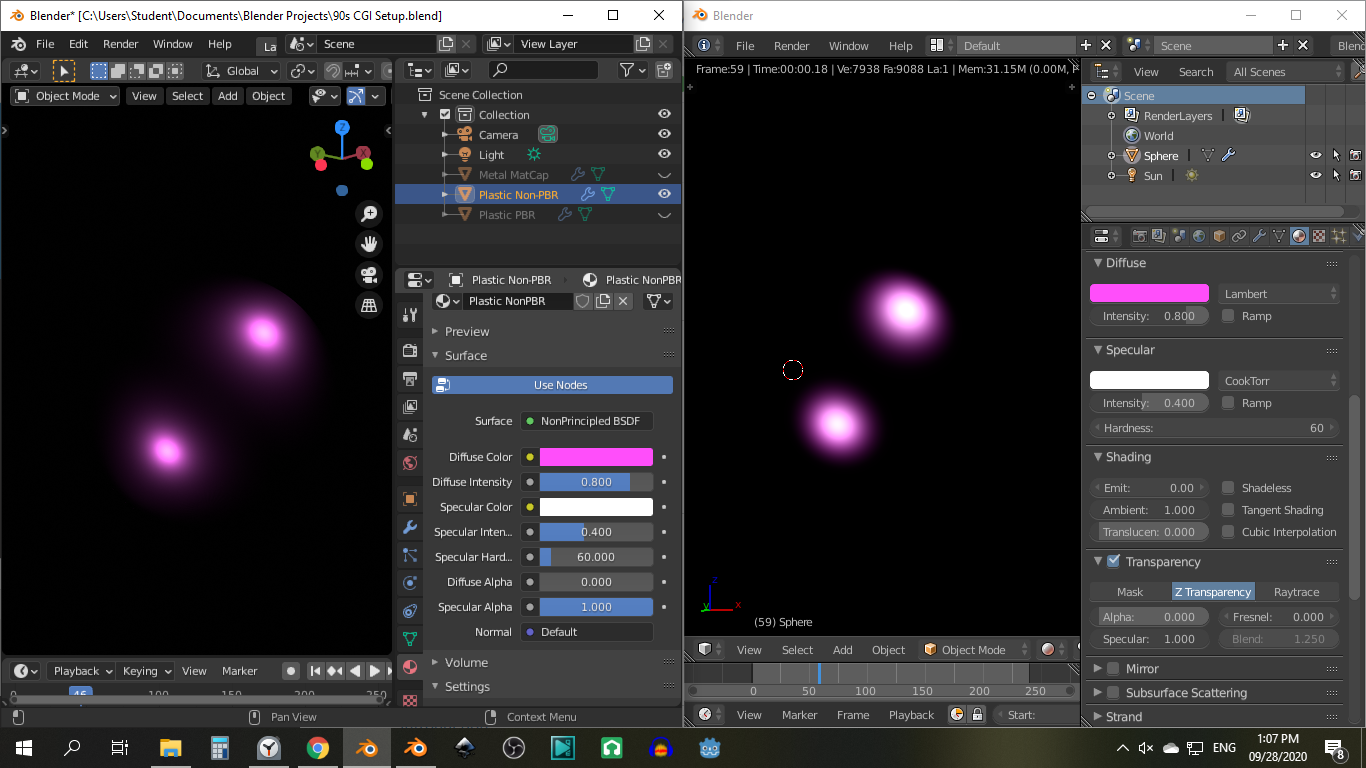Click the Constraints chain-link tab in right Blender

(x=1239, y=236)
